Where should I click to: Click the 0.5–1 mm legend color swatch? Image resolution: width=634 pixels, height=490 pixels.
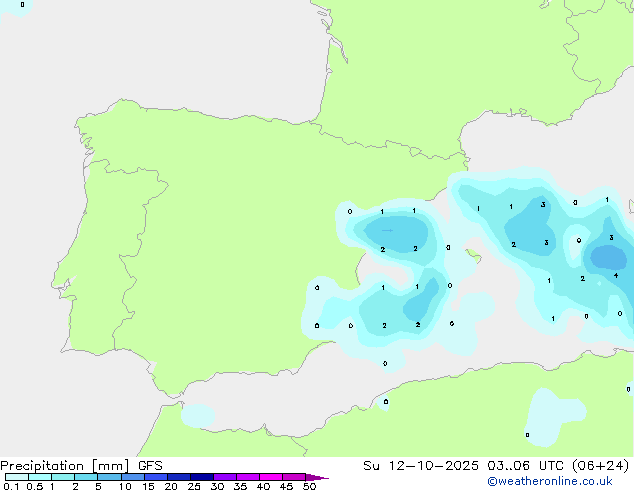click(40, 477)
